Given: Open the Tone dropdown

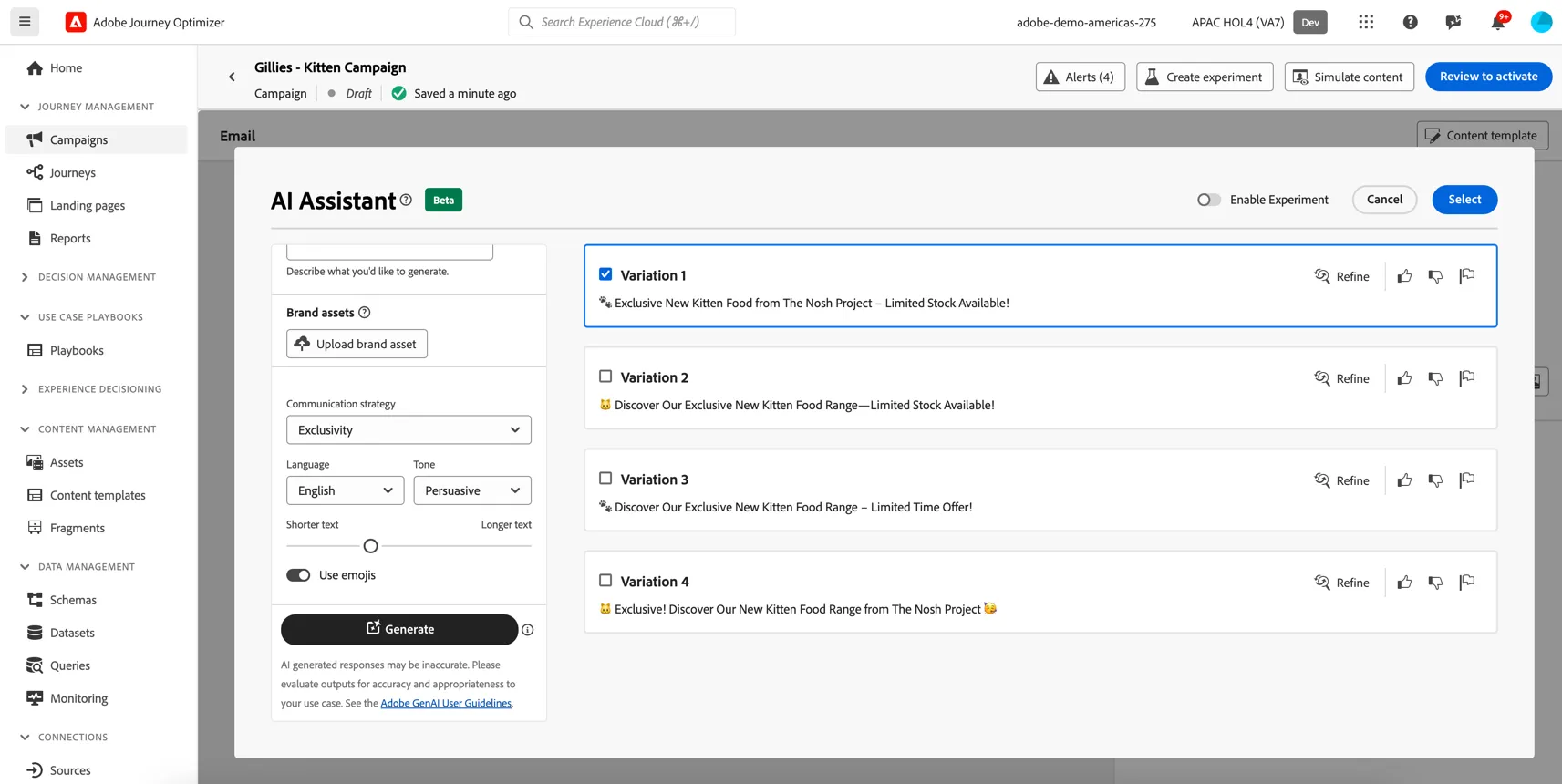Looking at the screenshot, I should tap(472, 490).
